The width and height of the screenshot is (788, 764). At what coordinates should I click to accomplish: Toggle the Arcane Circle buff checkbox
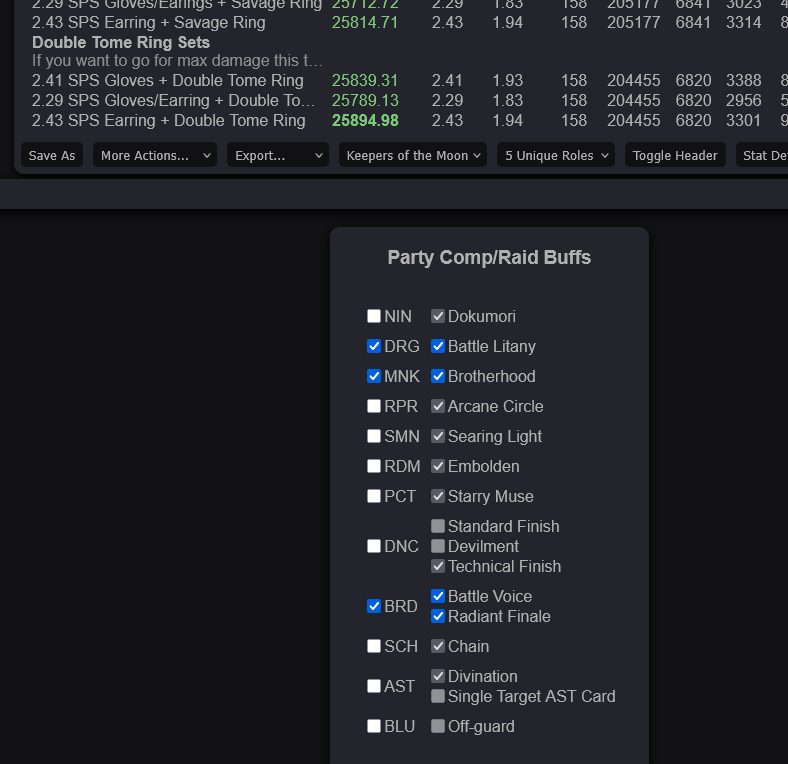[438, 406]
